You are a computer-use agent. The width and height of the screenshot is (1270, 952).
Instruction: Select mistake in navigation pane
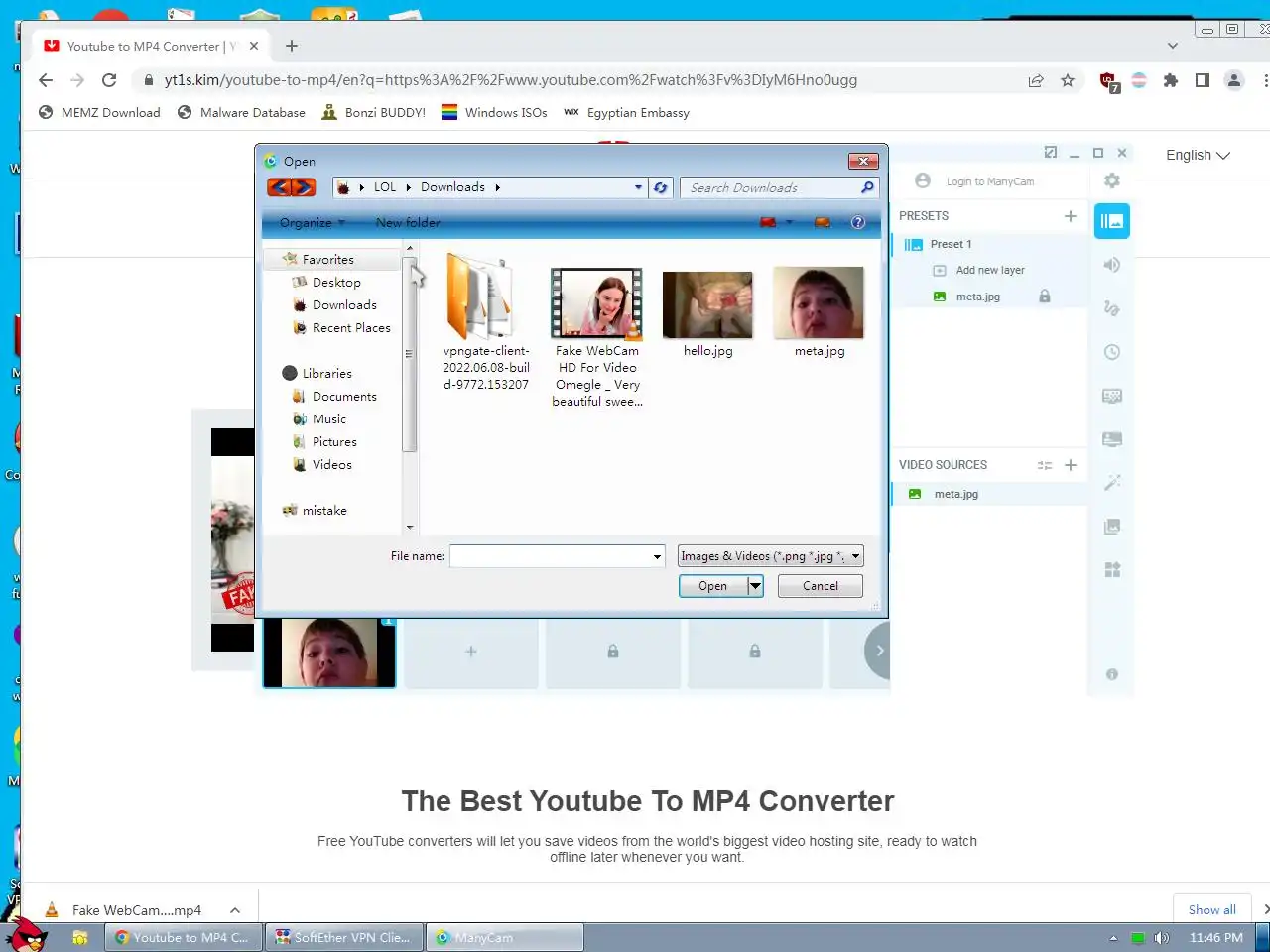[x=324, y=510]
